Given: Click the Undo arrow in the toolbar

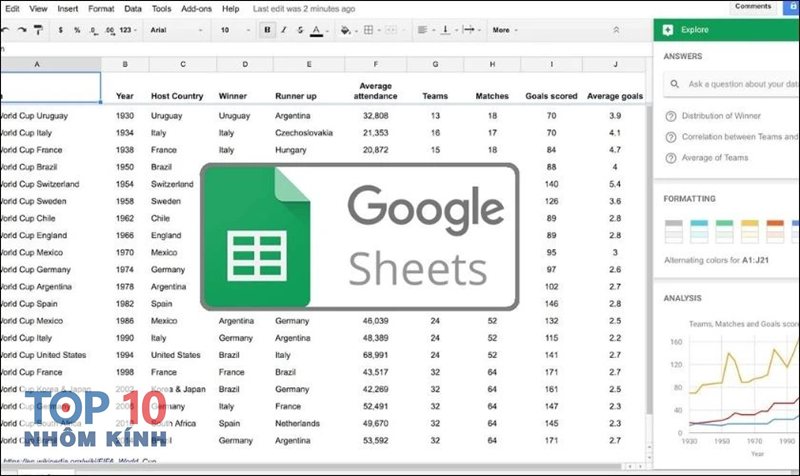Looking at the screenshot, I should 5,30.
